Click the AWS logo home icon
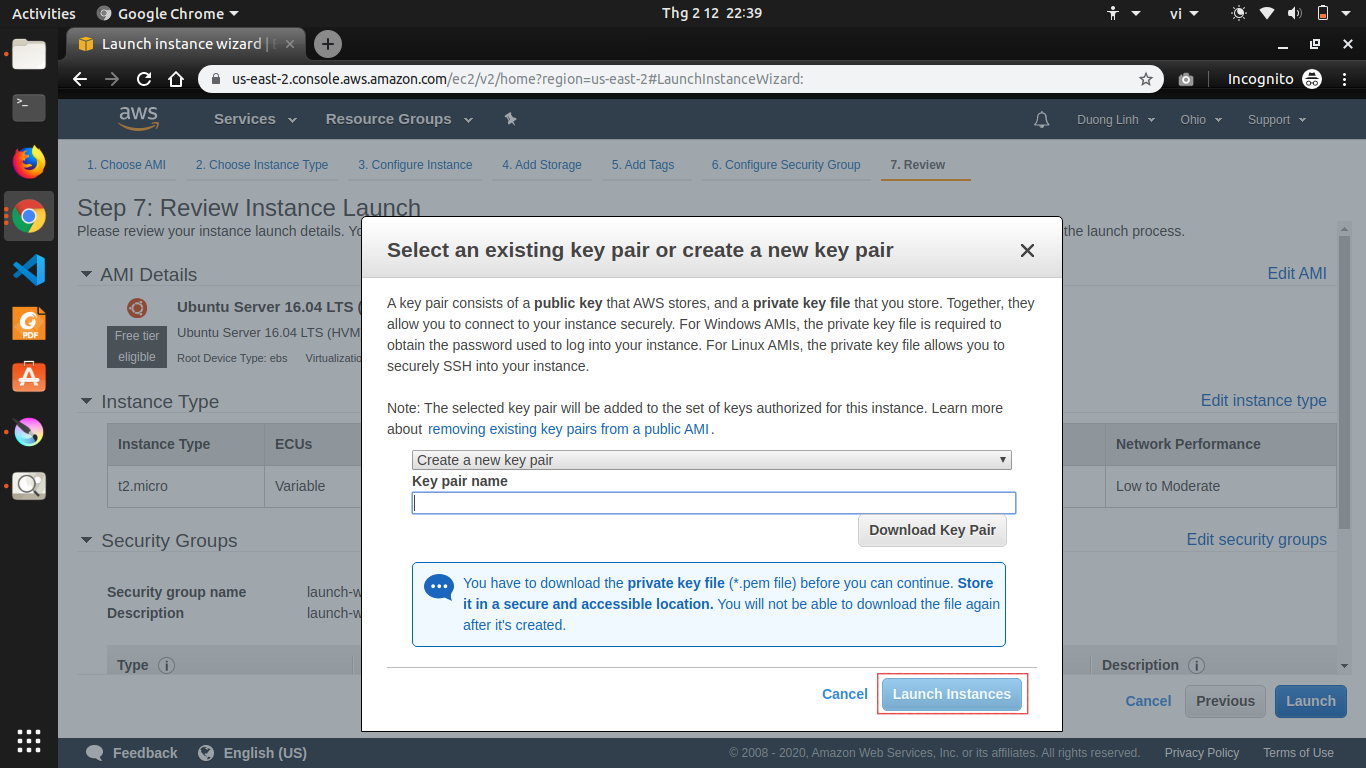1366x768 pixels. click(138, 118)
